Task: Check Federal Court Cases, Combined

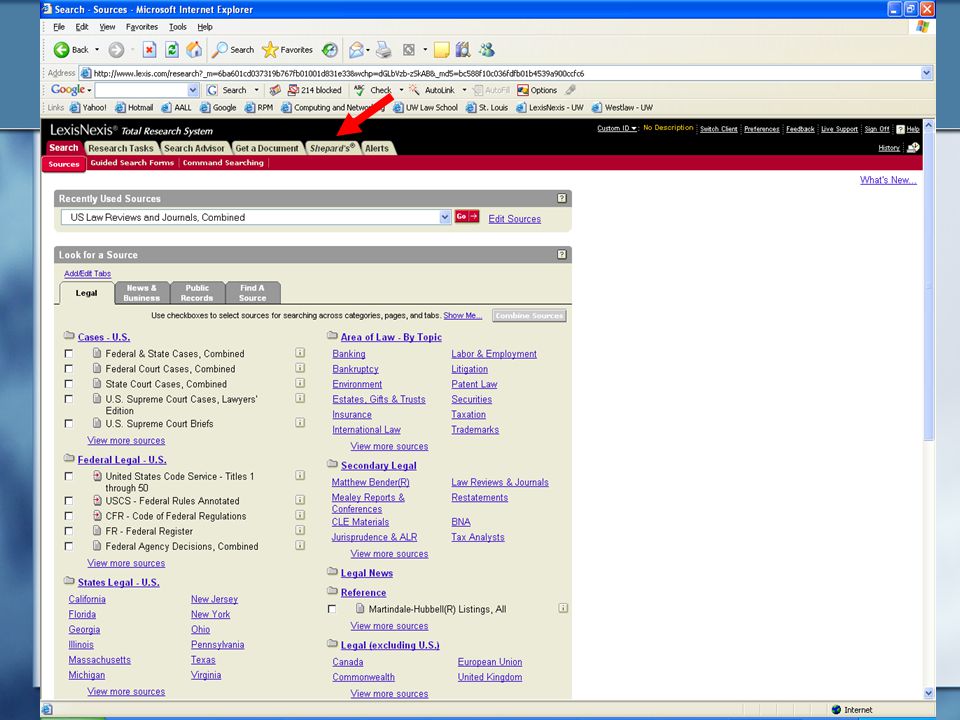Action: point(69,369)
